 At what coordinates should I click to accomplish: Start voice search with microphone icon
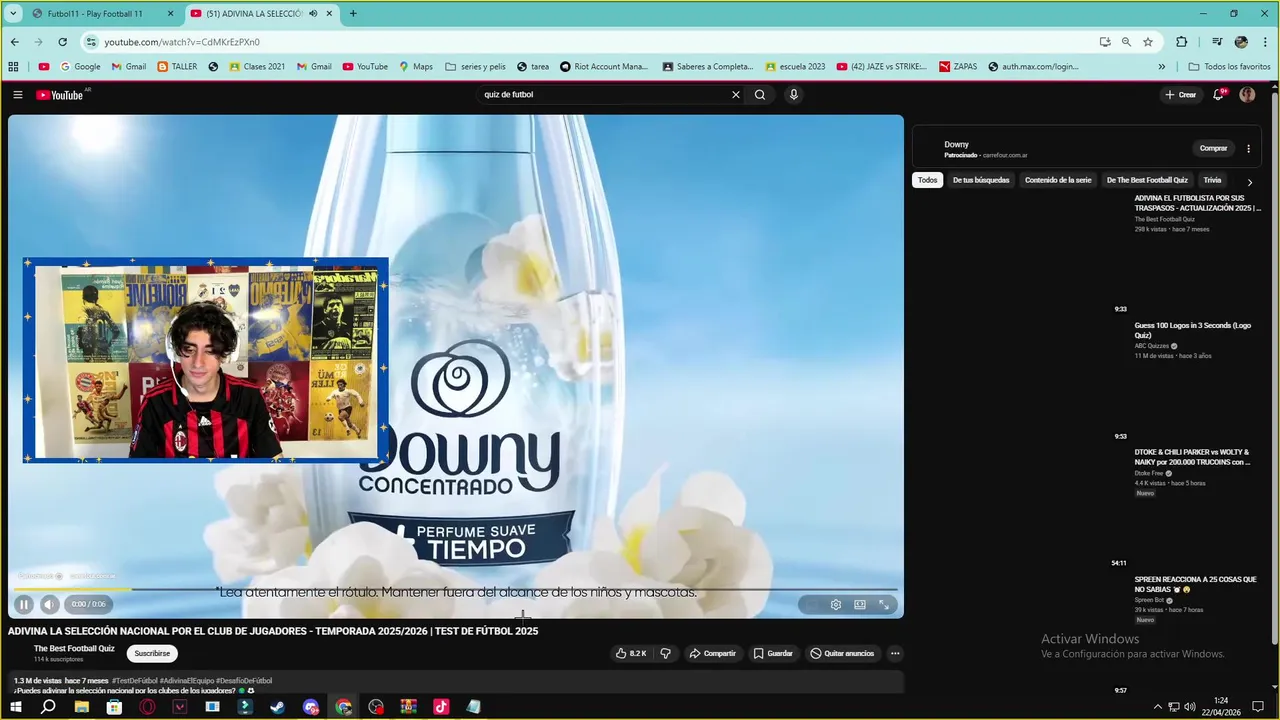794,95
